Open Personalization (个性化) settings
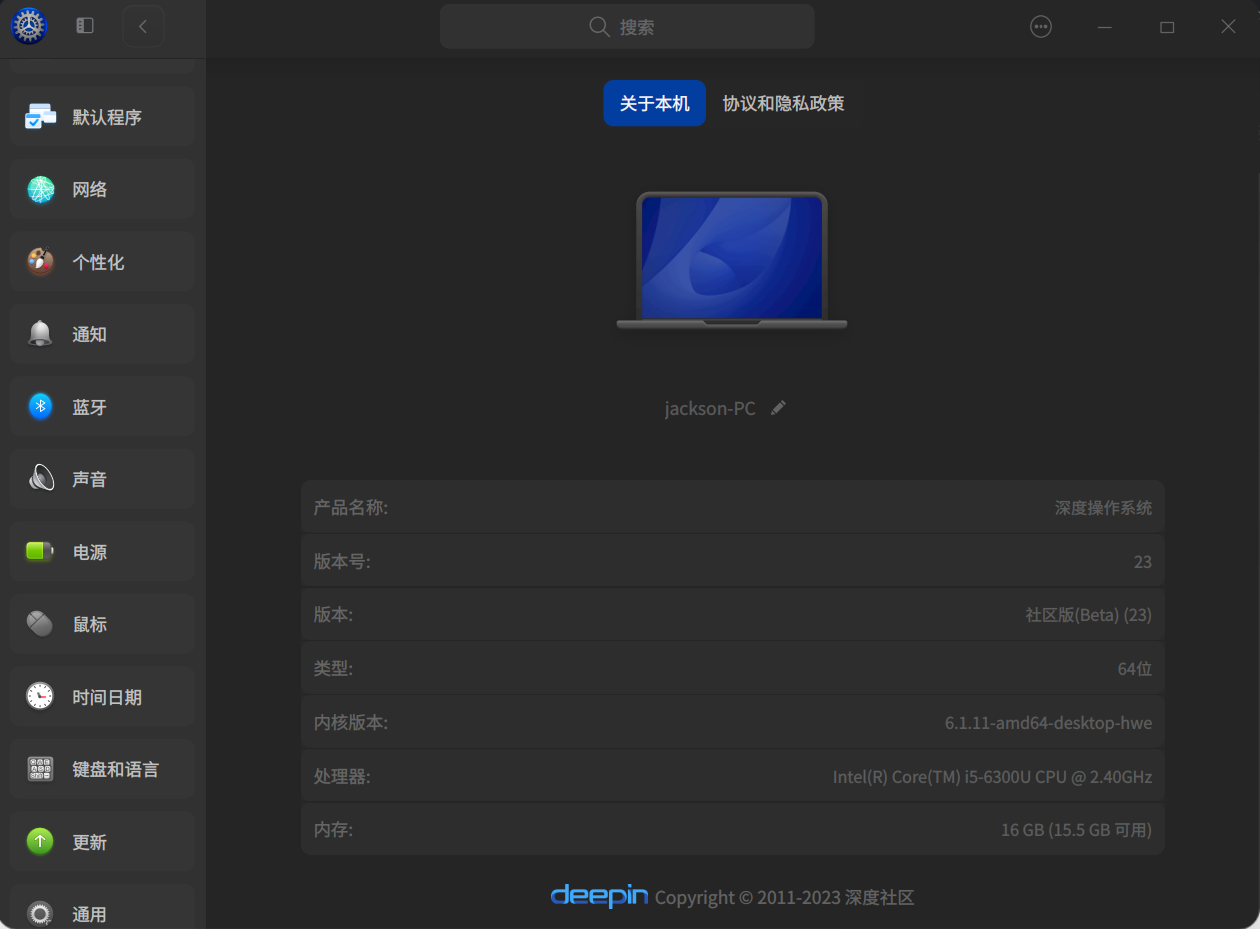 (x=102, y=262)
